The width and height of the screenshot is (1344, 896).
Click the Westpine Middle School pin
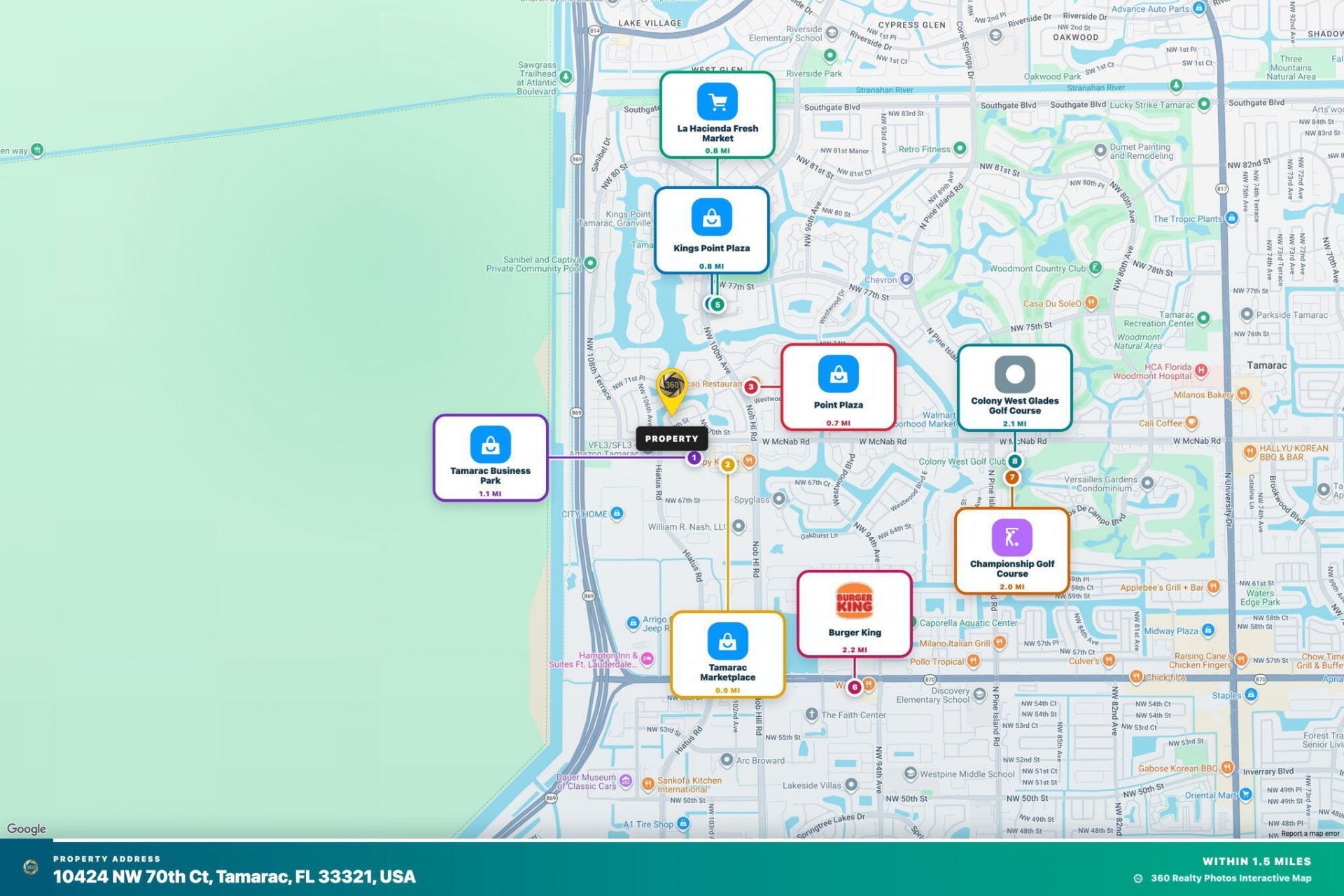coord(910,773)
